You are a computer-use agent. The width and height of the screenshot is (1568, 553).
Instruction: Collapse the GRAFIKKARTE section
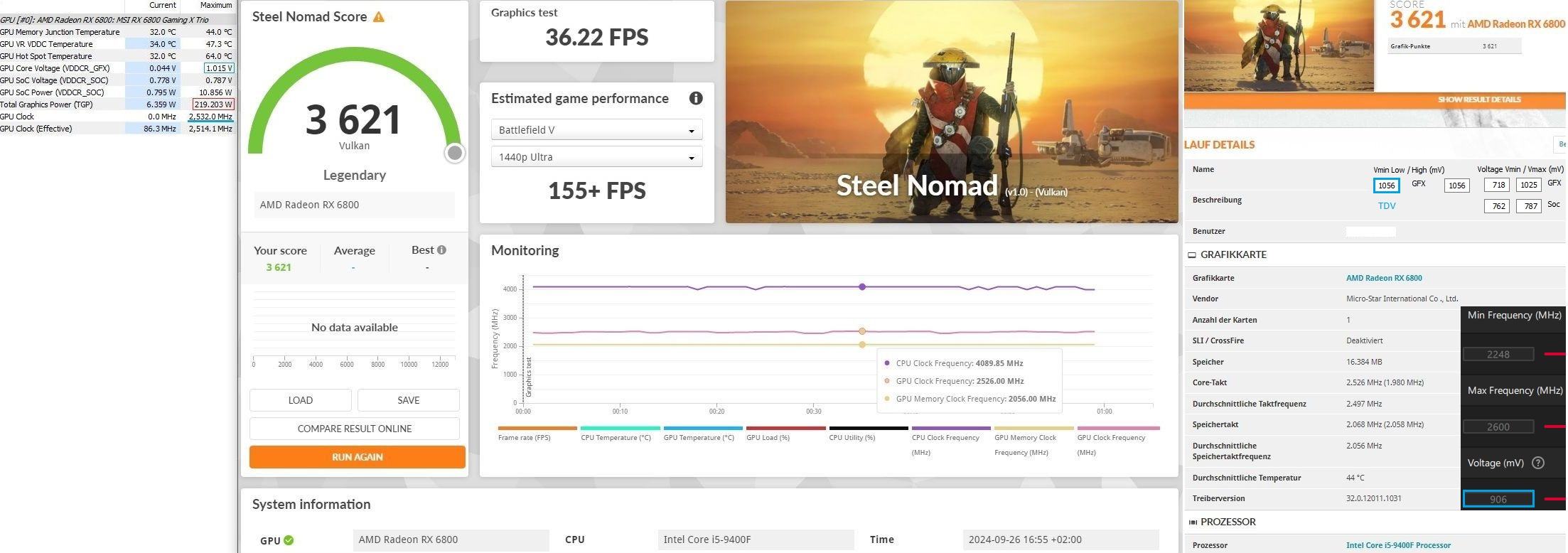pyautogui.click(x=1192, y=254)
